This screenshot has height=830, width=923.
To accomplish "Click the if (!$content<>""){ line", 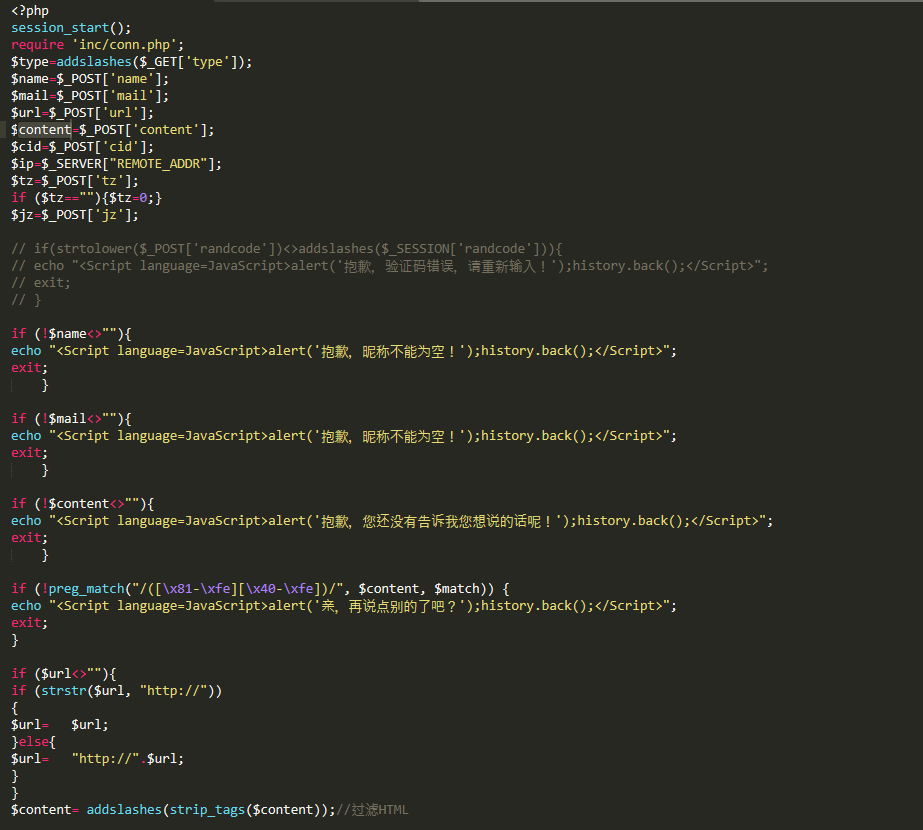I will pos(82,504).
